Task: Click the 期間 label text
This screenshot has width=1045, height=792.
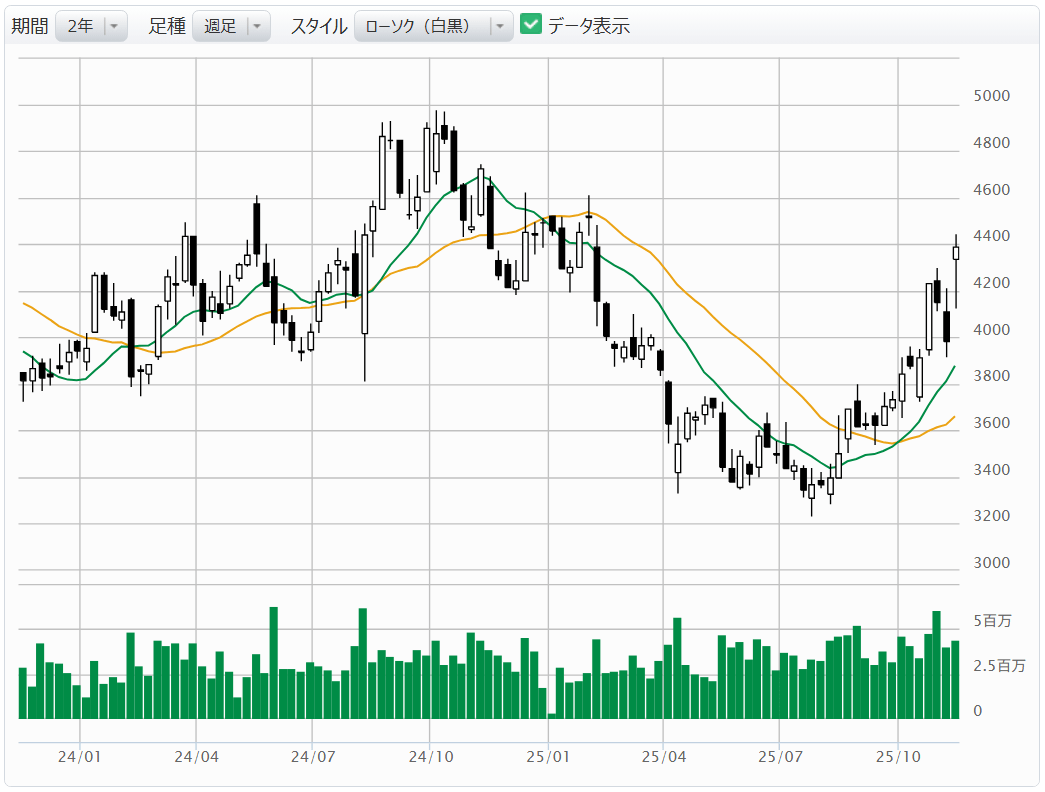Action: pos(29,27)
